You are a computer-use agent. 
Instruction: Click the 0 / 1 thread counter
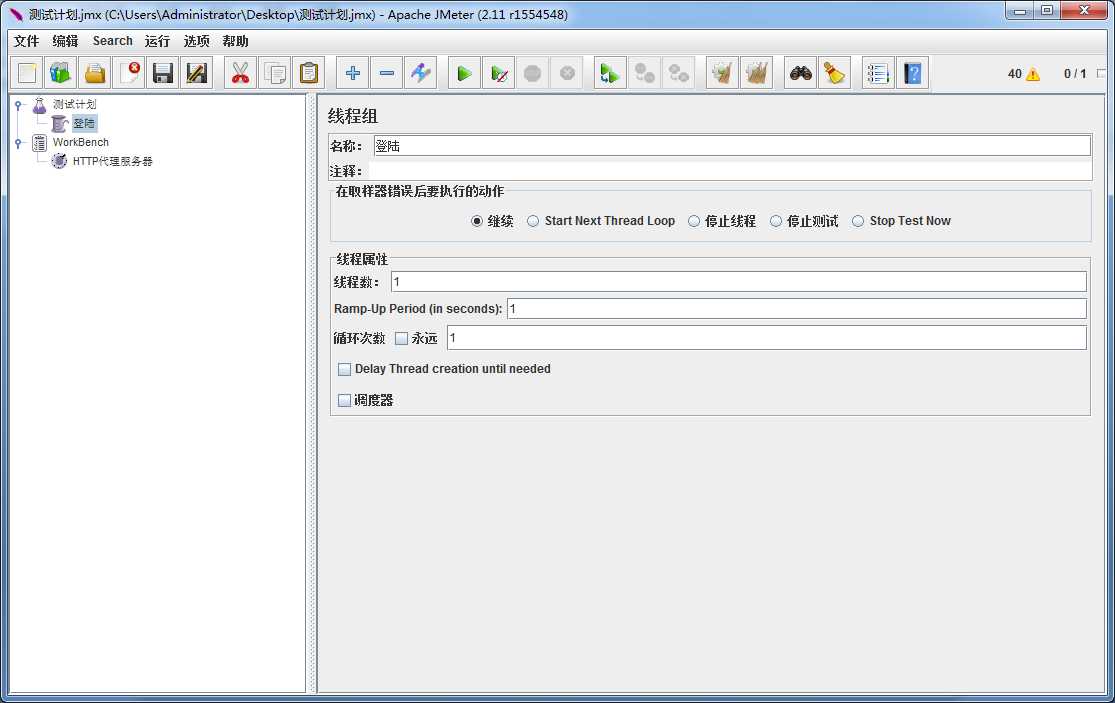(x=1075, y=74)
